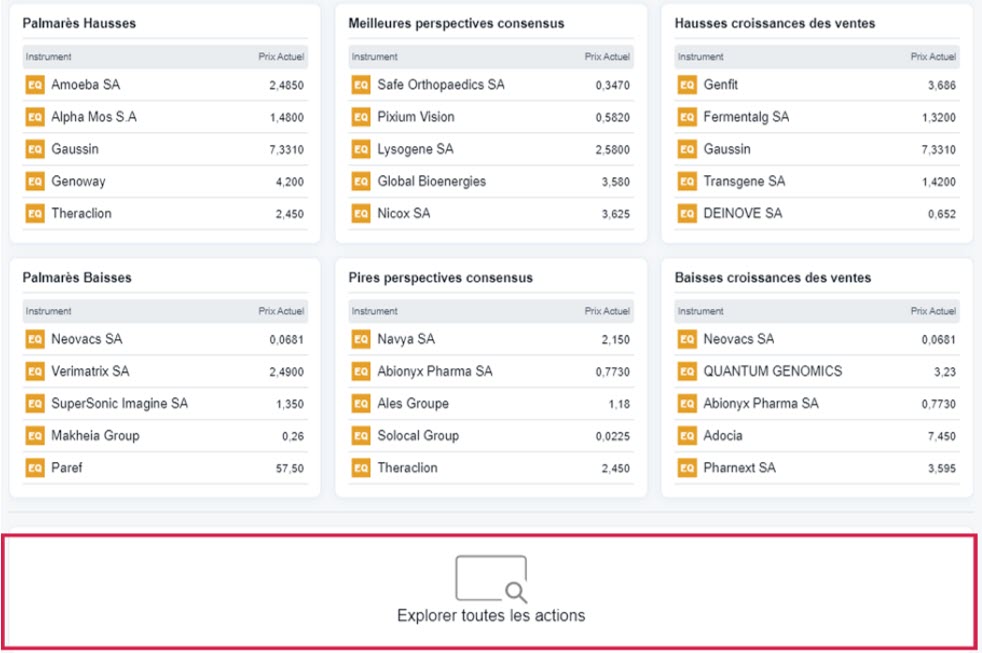Select the SuperSonic Imagine SA name
Viewport: 982px width, 653px height.
(120, 404)
